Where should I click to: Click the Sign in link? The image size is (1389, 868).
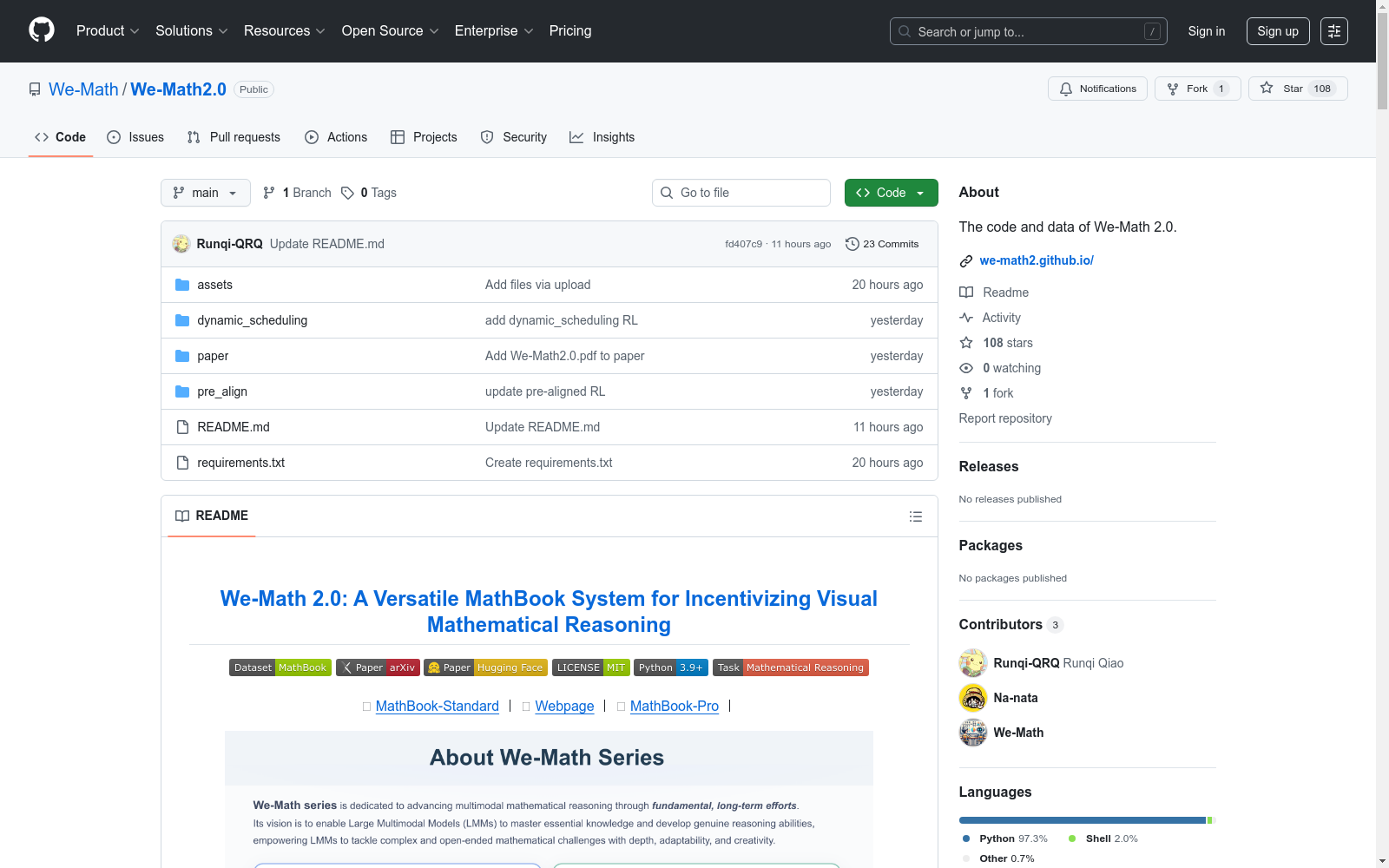[1207, 31]
